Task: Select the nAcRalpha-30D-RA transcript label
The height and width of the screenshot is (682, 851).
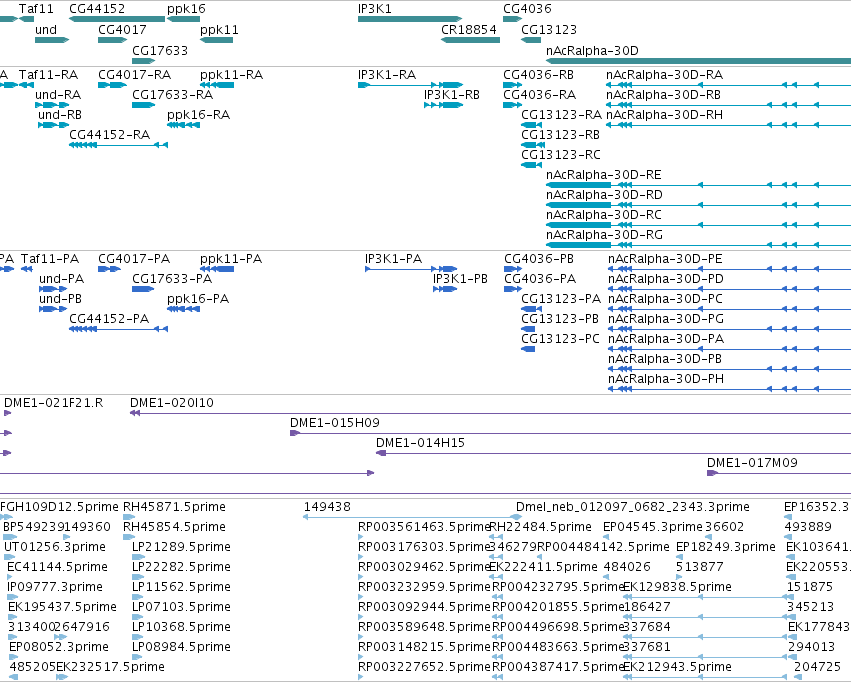Action: (664, 75)
